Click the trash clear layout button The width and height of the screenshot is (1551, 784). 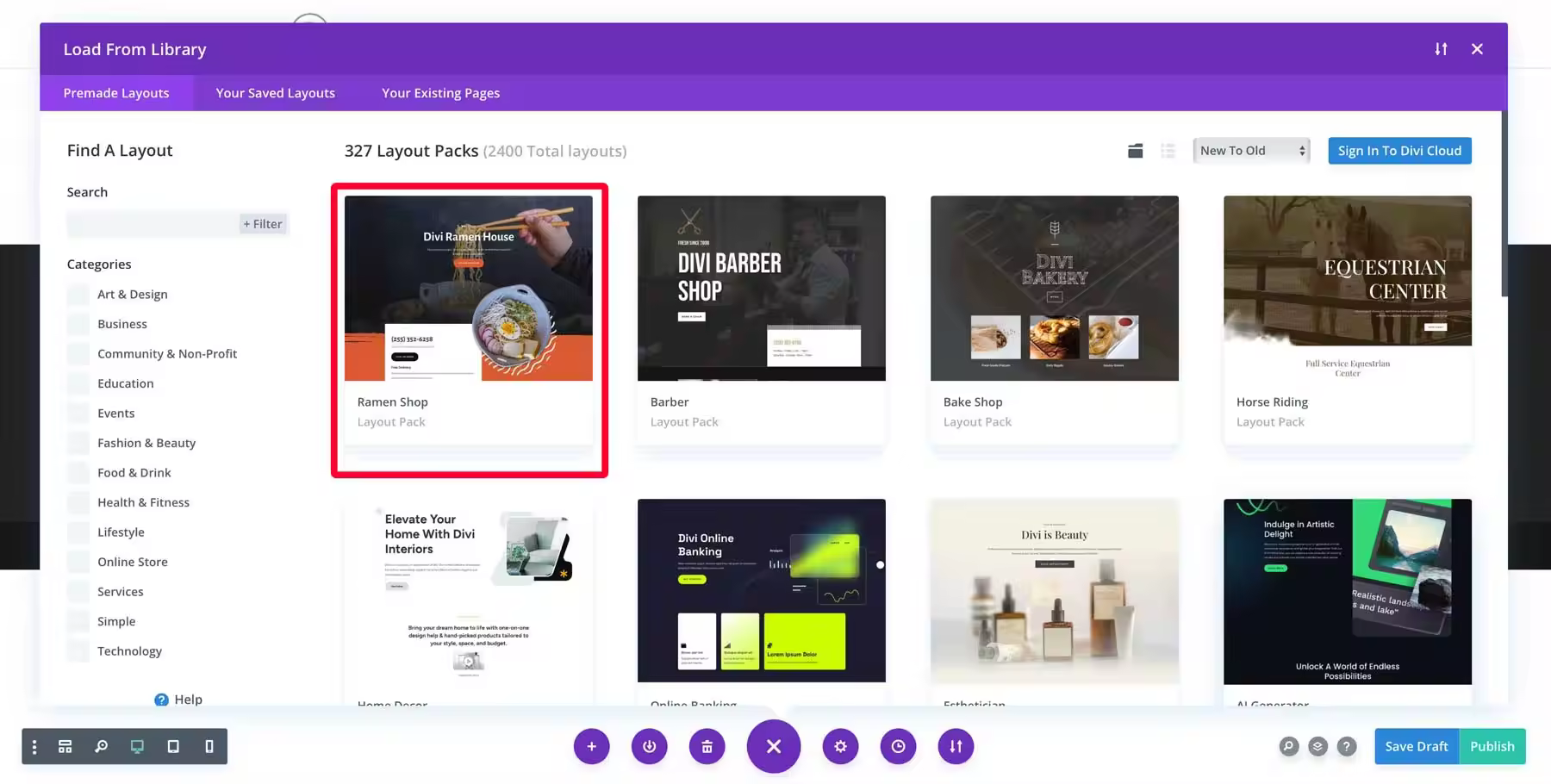[x=707, y=747]
